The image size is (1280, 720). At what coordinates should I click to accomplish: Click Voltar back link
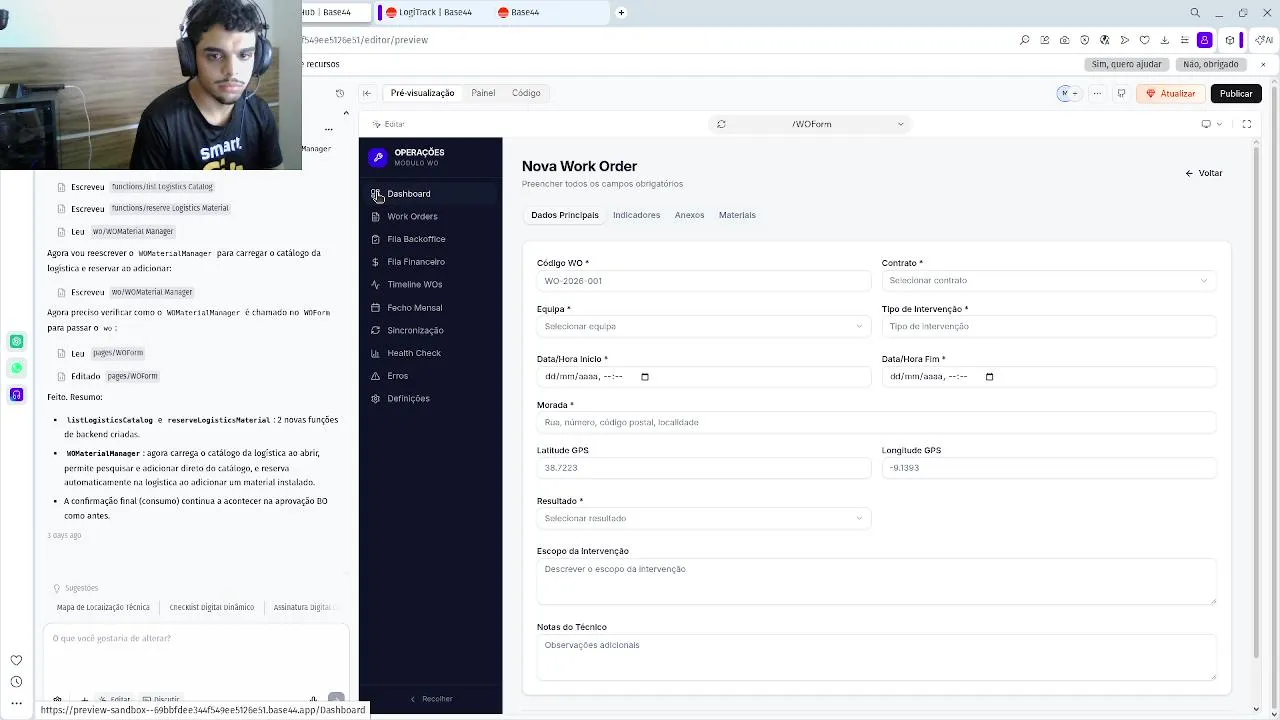(x=1204, y=173)
